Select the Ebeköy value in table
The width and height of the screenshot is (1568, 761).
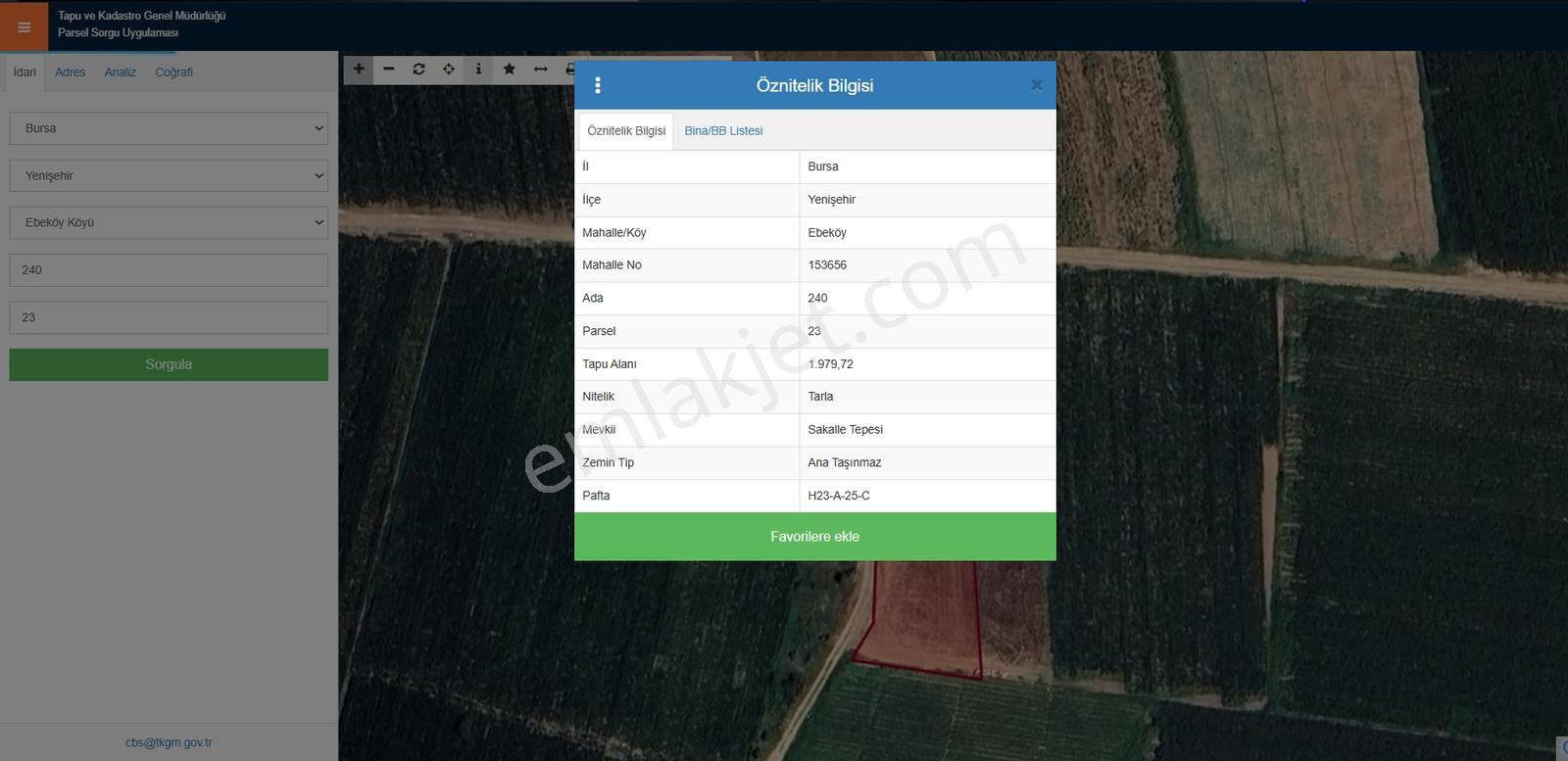pos(827,233)
